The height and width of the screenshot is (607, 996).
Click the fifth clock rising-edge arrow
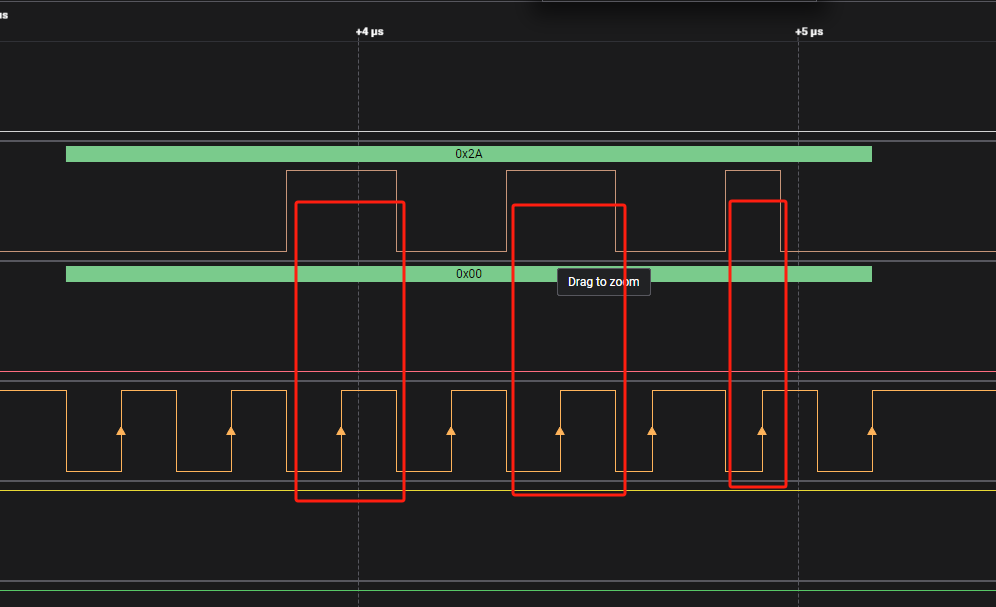pyautogui.click(x=560, y=431)
